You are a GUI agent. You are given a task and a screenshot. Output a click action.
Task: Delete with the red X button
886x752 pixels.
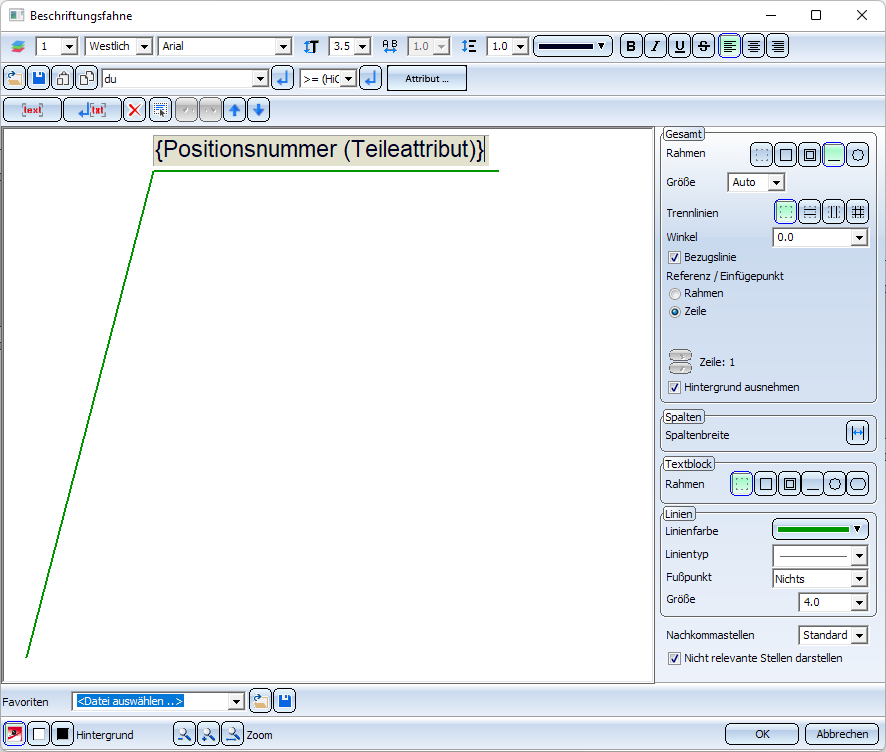134,110
